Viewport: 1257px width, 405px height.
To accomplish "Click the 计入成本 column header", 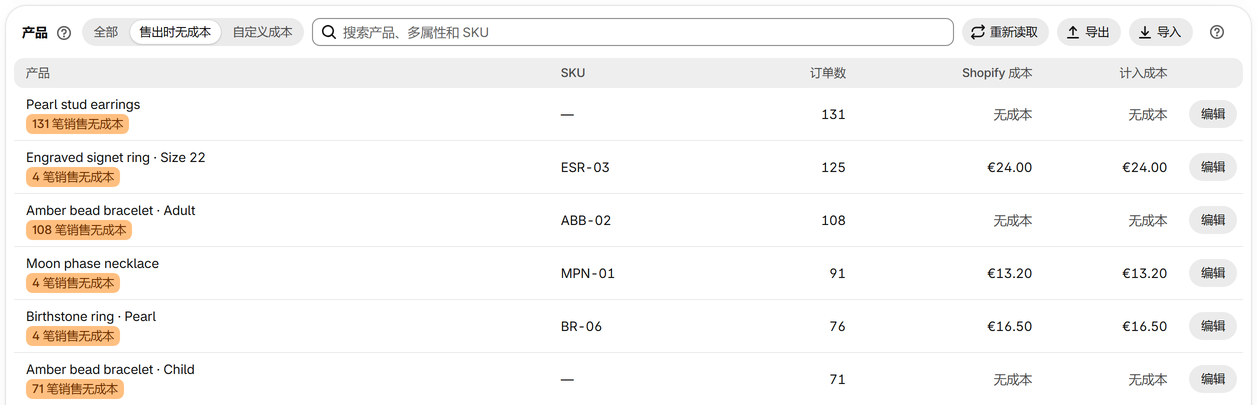I will [1143, 73].
